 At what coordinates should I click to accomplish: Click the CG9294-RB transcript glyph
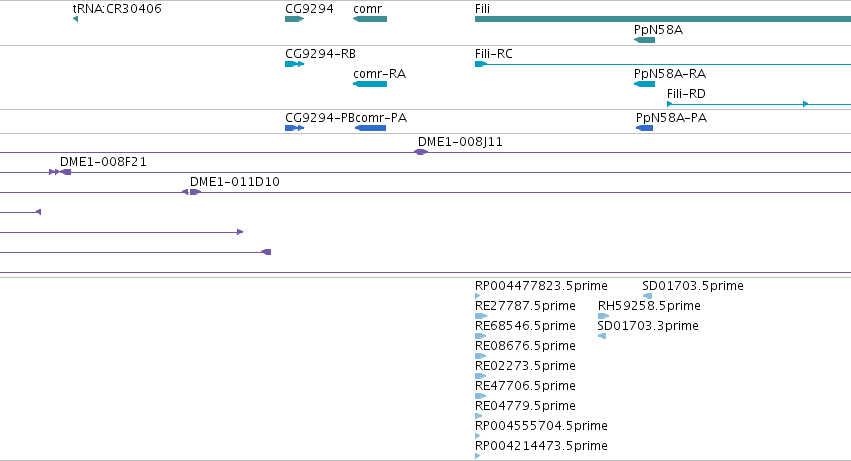294,64
